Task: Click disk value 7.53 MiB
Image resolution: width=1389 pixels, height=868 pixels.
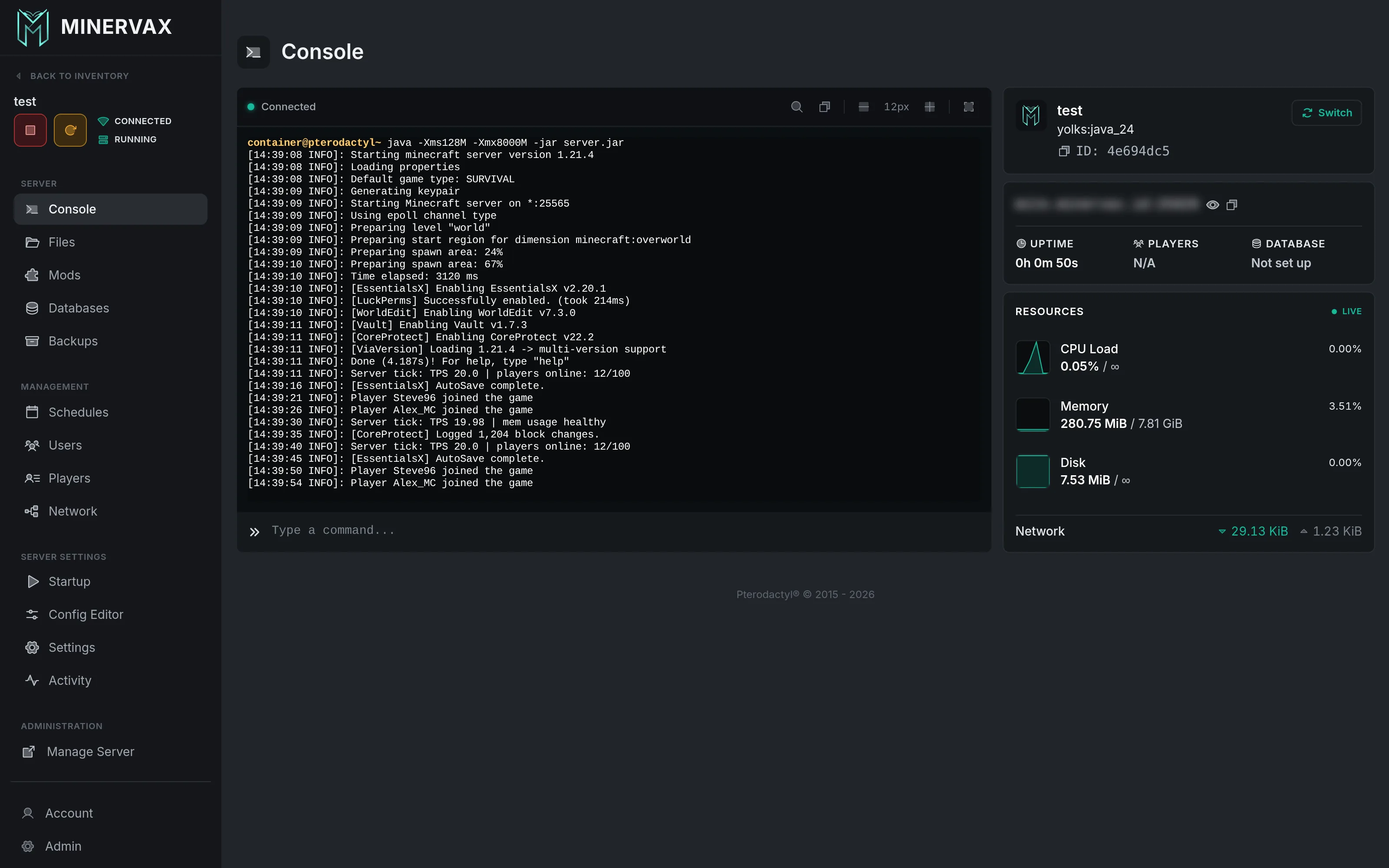Action: pyautogui.click(x=1085, y=480)
